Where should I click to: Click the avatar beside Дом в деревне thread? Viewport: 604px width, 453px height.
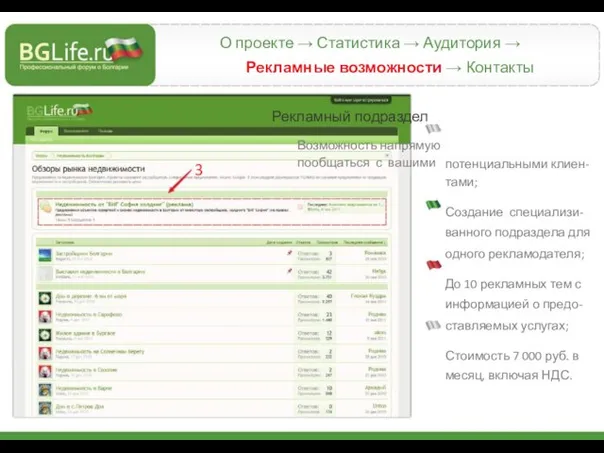[45, 298]
